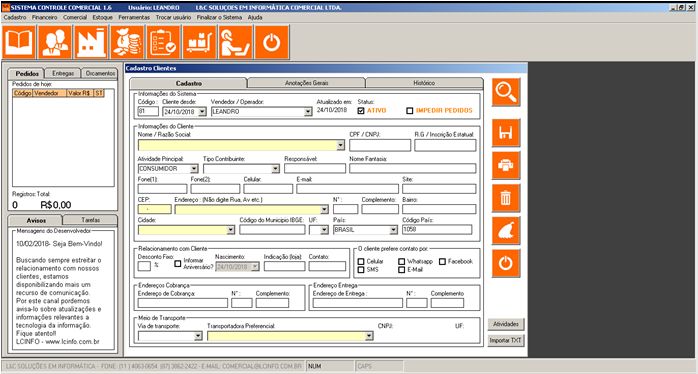Click Finalizar o Sistema menu item
The height and width of the screenshot is (374, 698).
click(219, 17)
